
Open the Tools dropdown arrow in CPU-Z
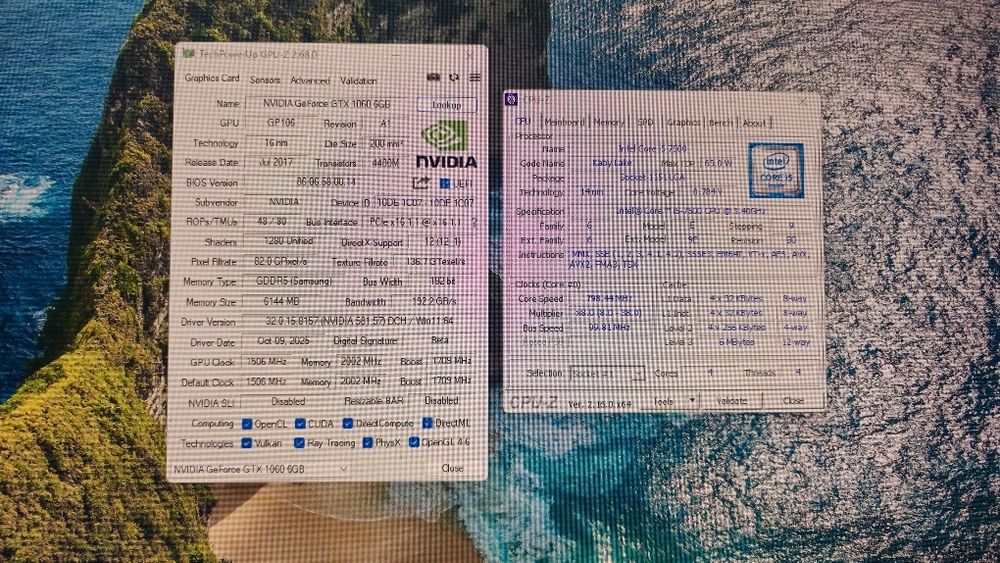[x=691, y=401]
